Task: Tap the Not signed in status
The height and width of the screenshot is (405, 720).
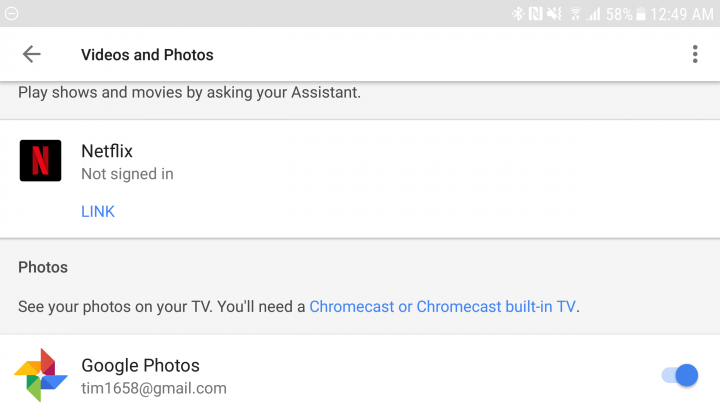Action: coord(127,174)
